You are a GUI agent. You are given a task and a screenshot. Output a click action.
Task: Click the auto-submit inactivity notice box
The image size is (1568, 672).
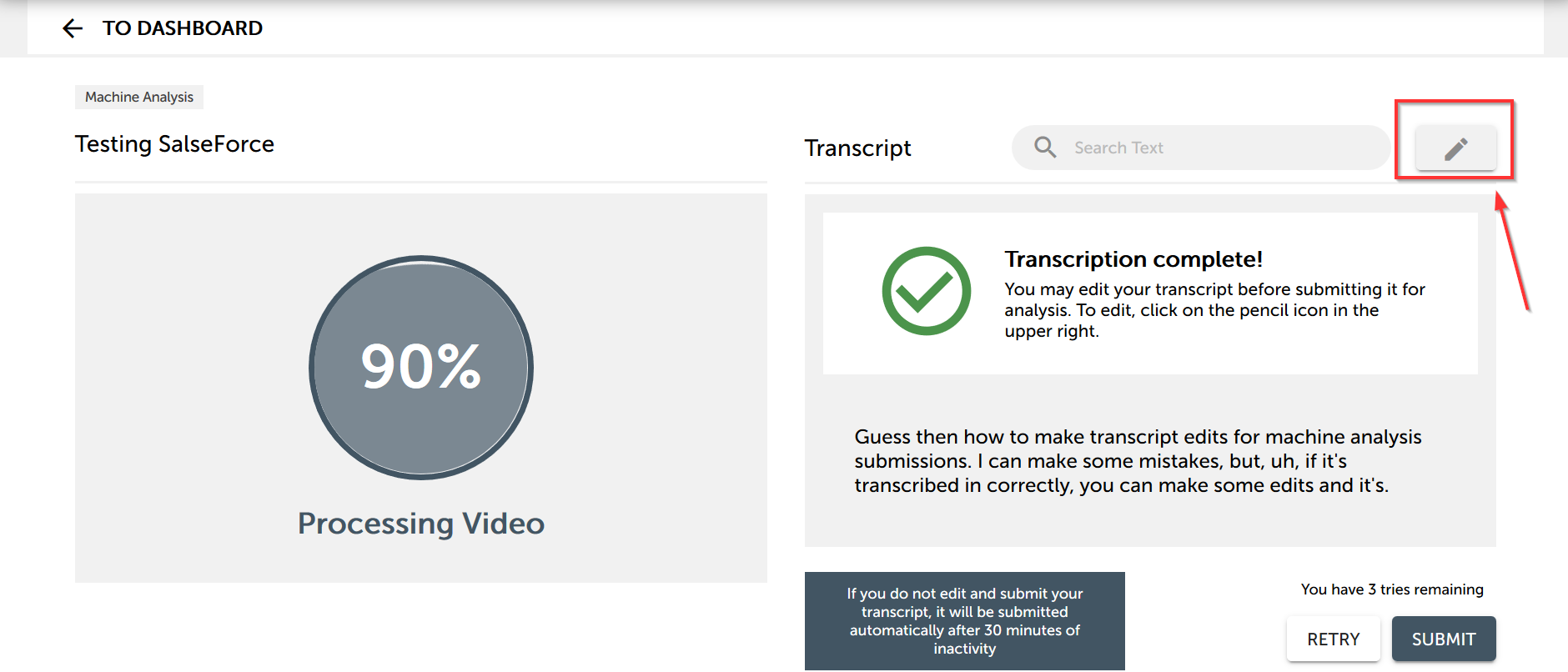click(965, 621)
